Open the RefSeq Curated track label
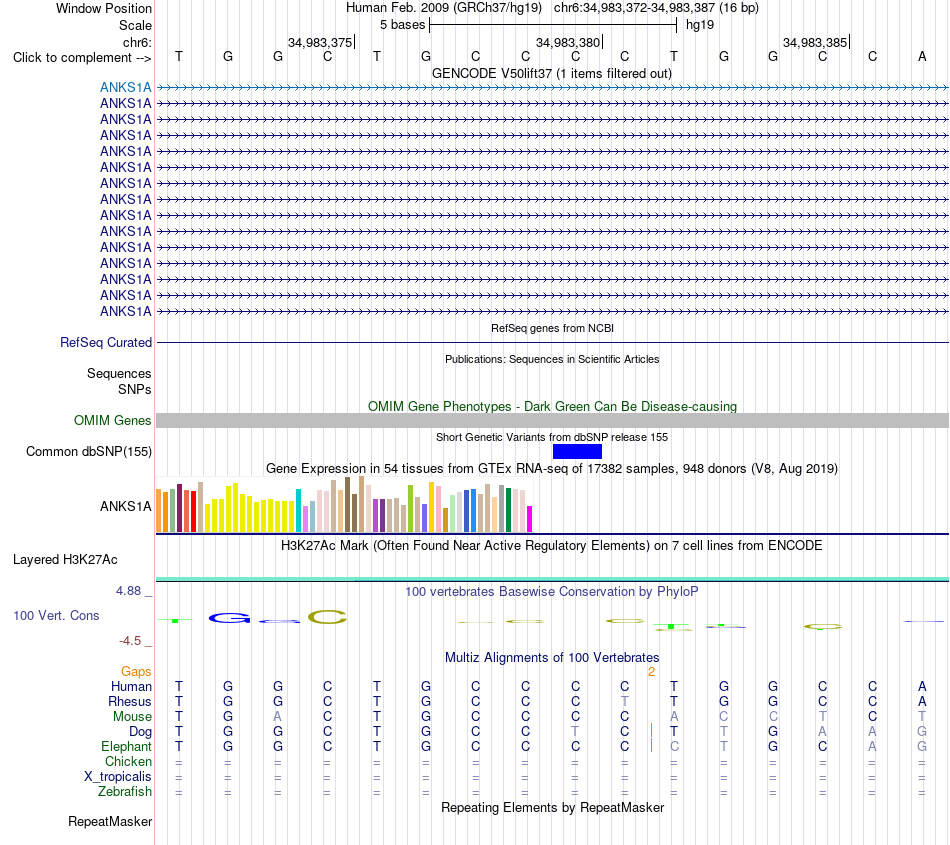This screenshot has height=845, width=950. coord(106,342)
